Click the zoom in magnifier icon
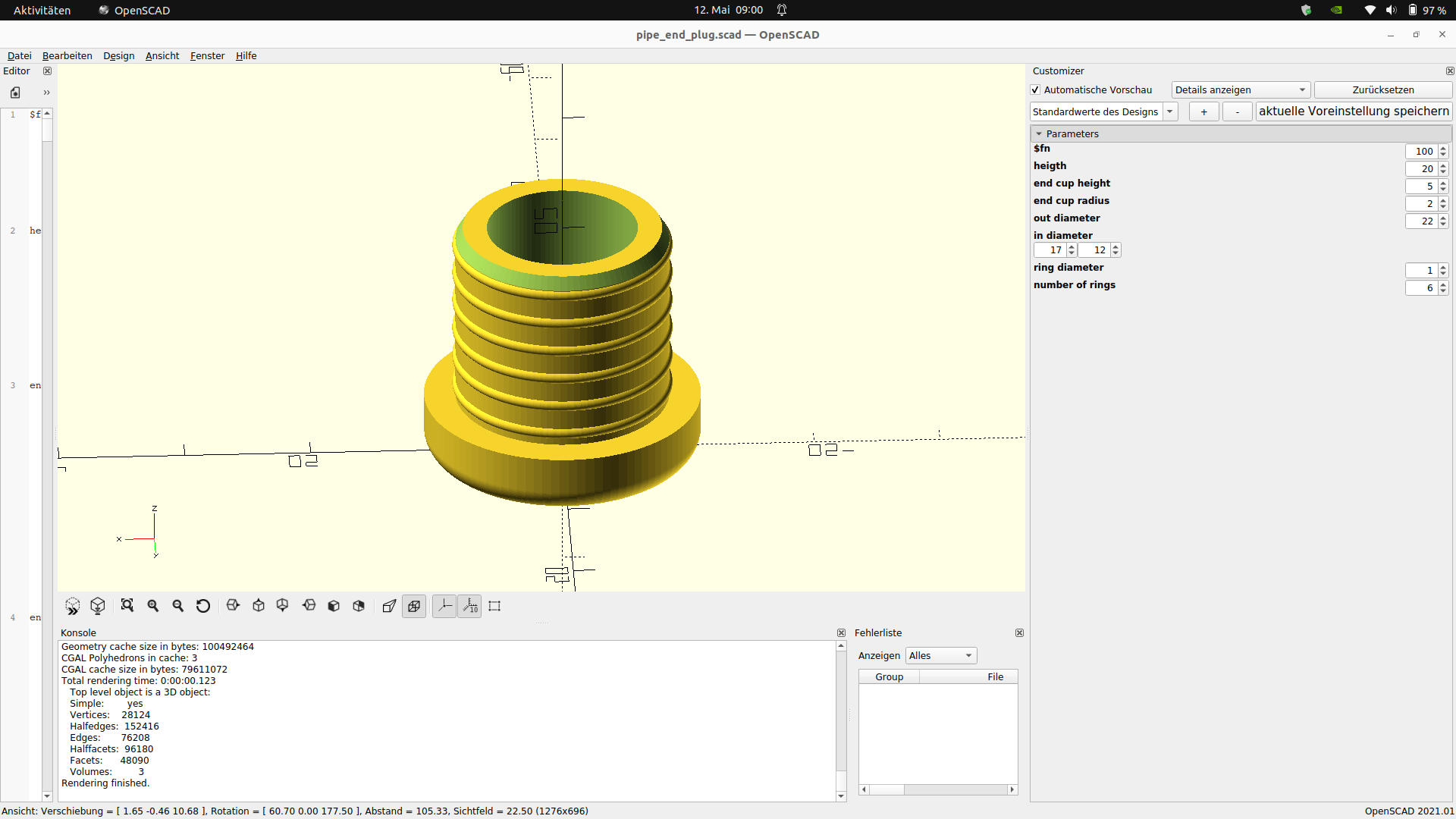The width and height of the screenshot is (1456, 819). 152,606
